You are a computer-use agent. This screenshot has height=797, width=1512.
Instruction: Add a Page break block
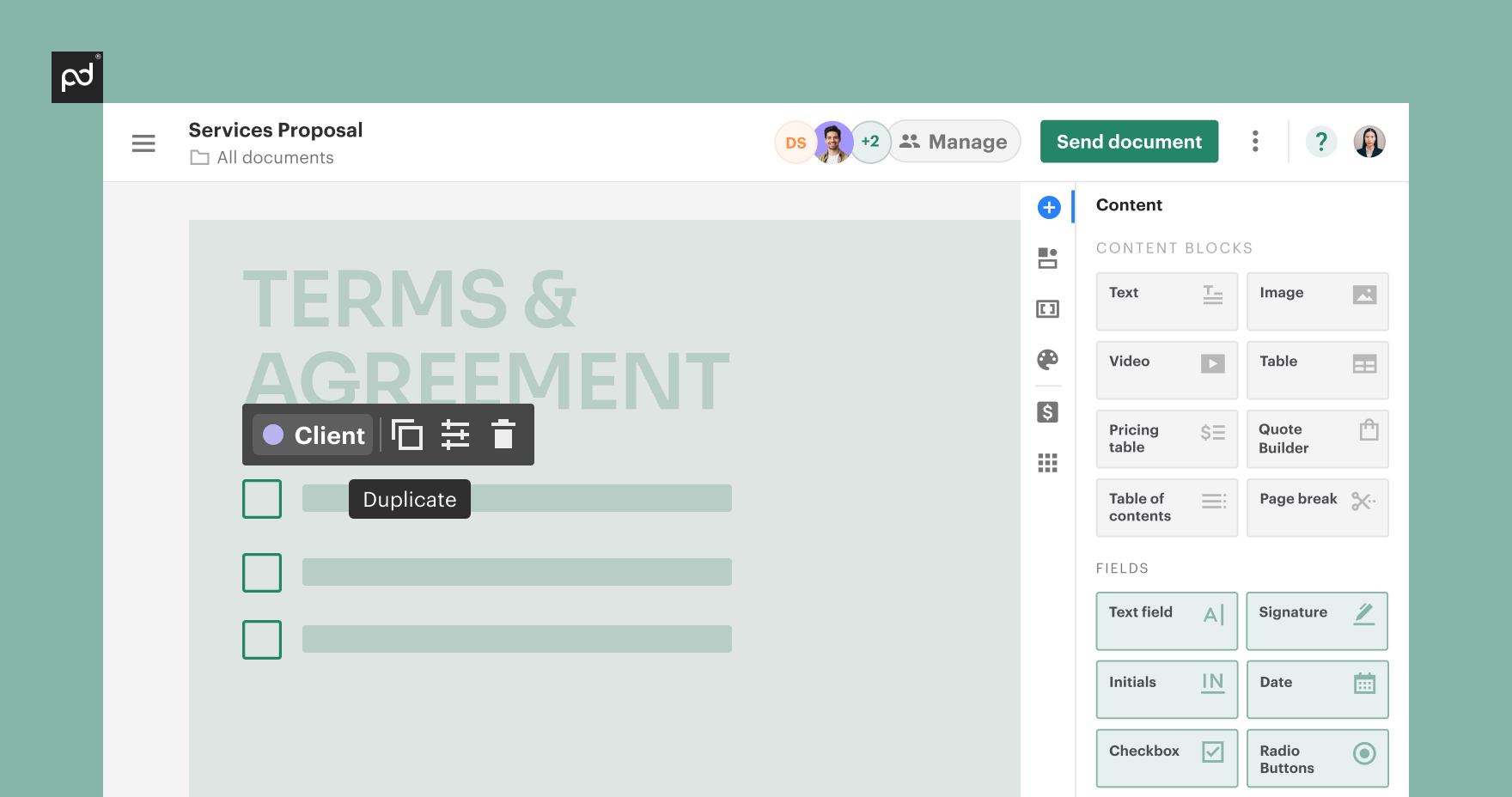1317,508
